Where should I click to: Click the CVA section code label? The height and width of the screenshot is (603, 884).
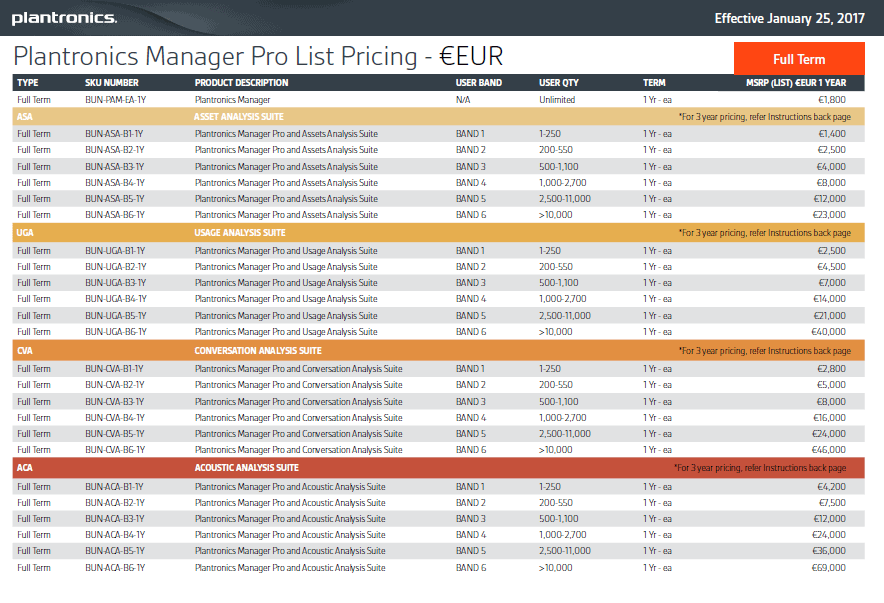point(25,351)
